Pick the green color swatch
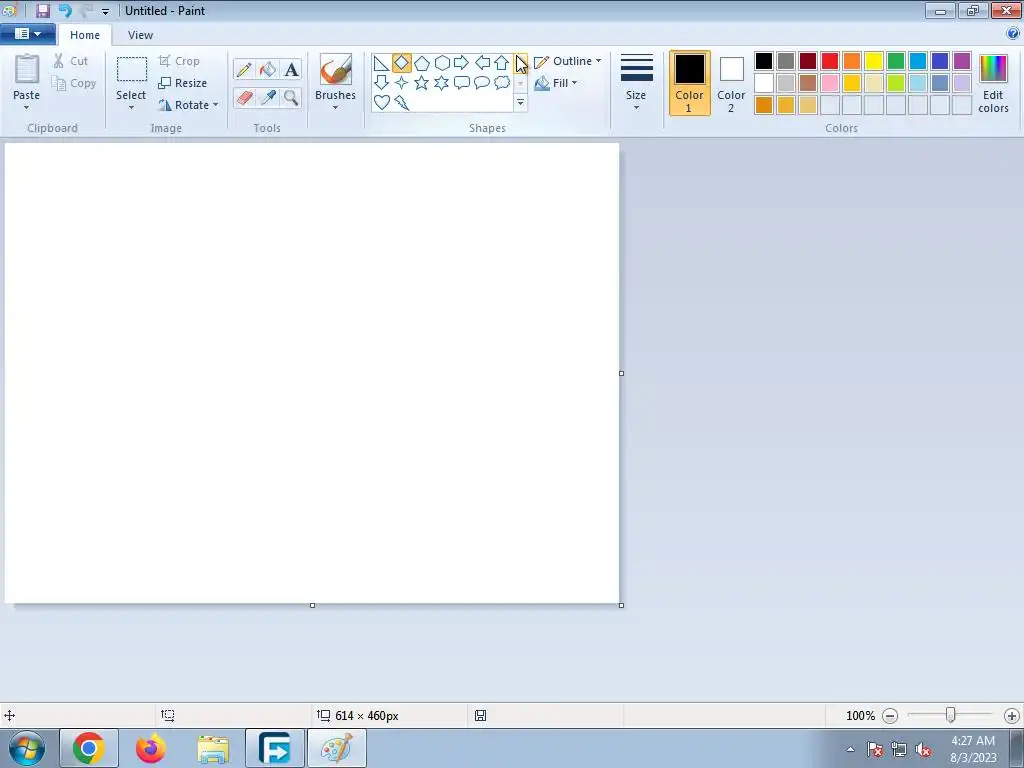This screenshot has height=768, width=1024. [x=896, y=61]
